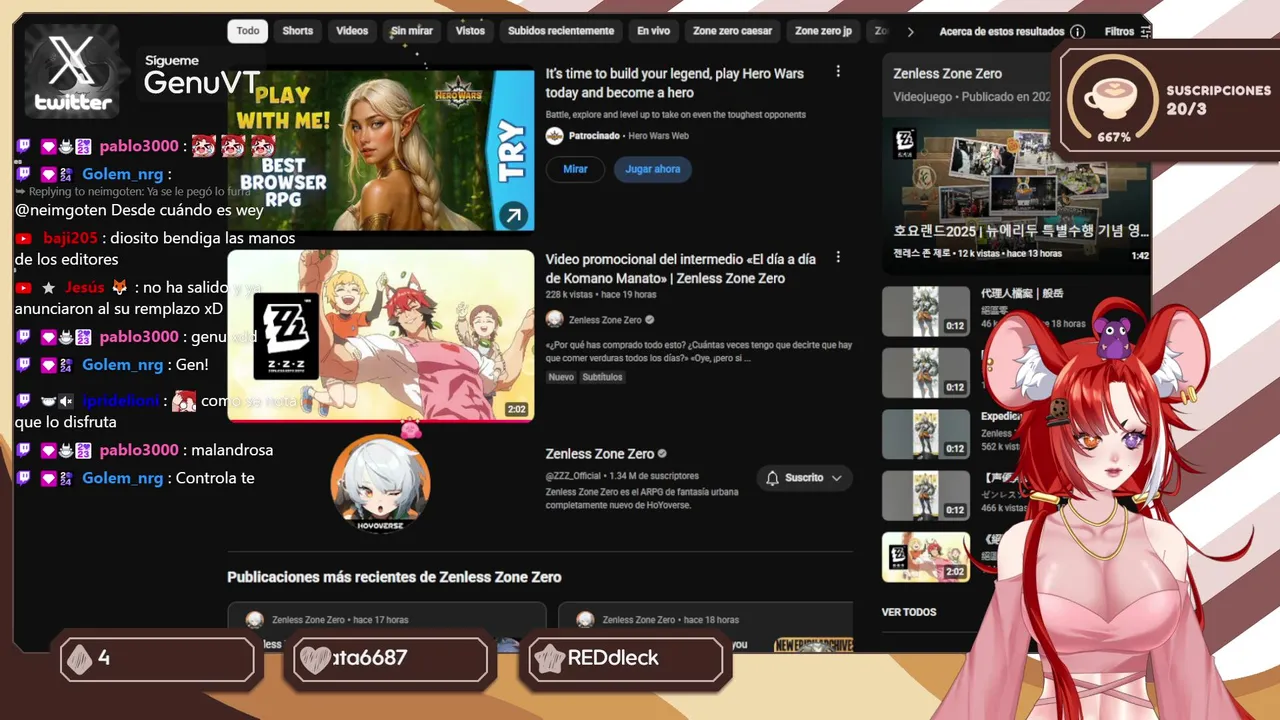Select the Vistos filter chip

point(470,31)
